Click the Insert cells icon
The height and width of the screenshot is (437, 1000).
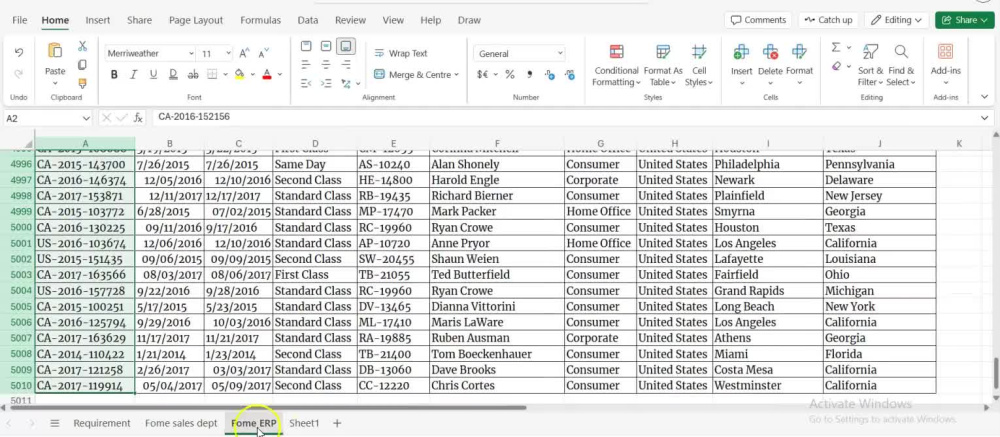tap(741, 52)
